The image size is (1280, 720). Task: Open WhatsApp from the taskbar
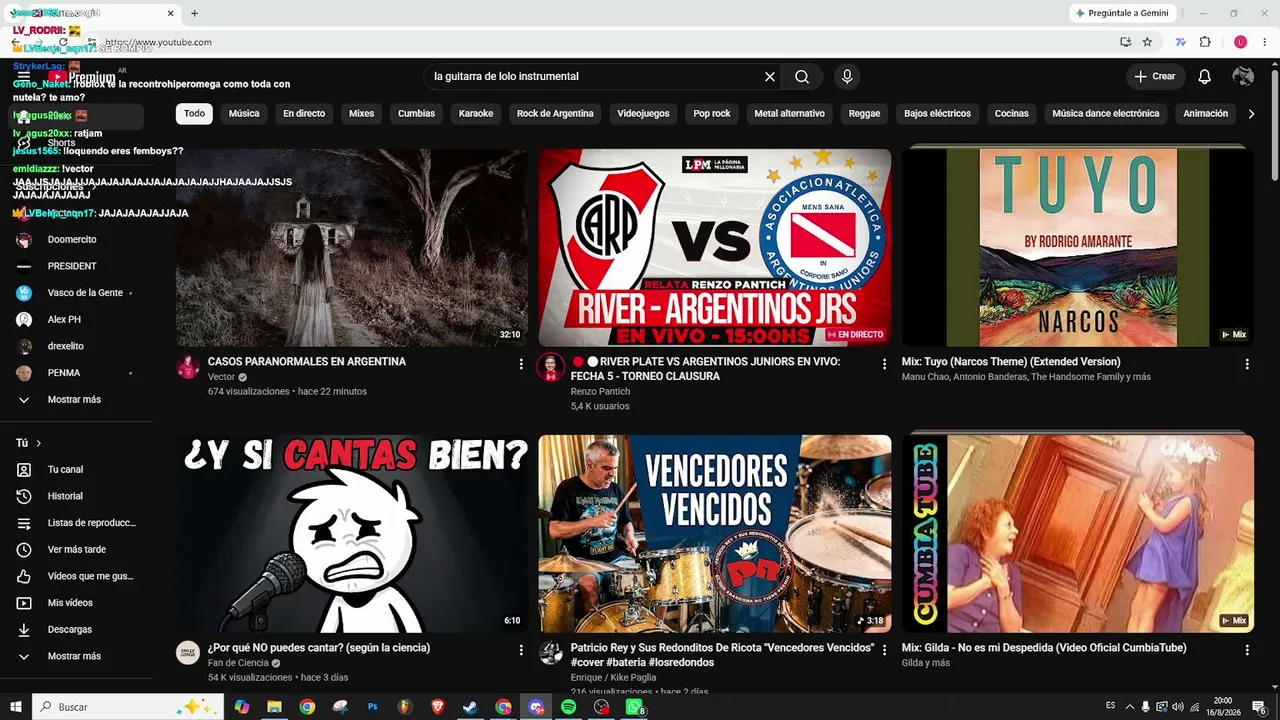pos(634,707)
